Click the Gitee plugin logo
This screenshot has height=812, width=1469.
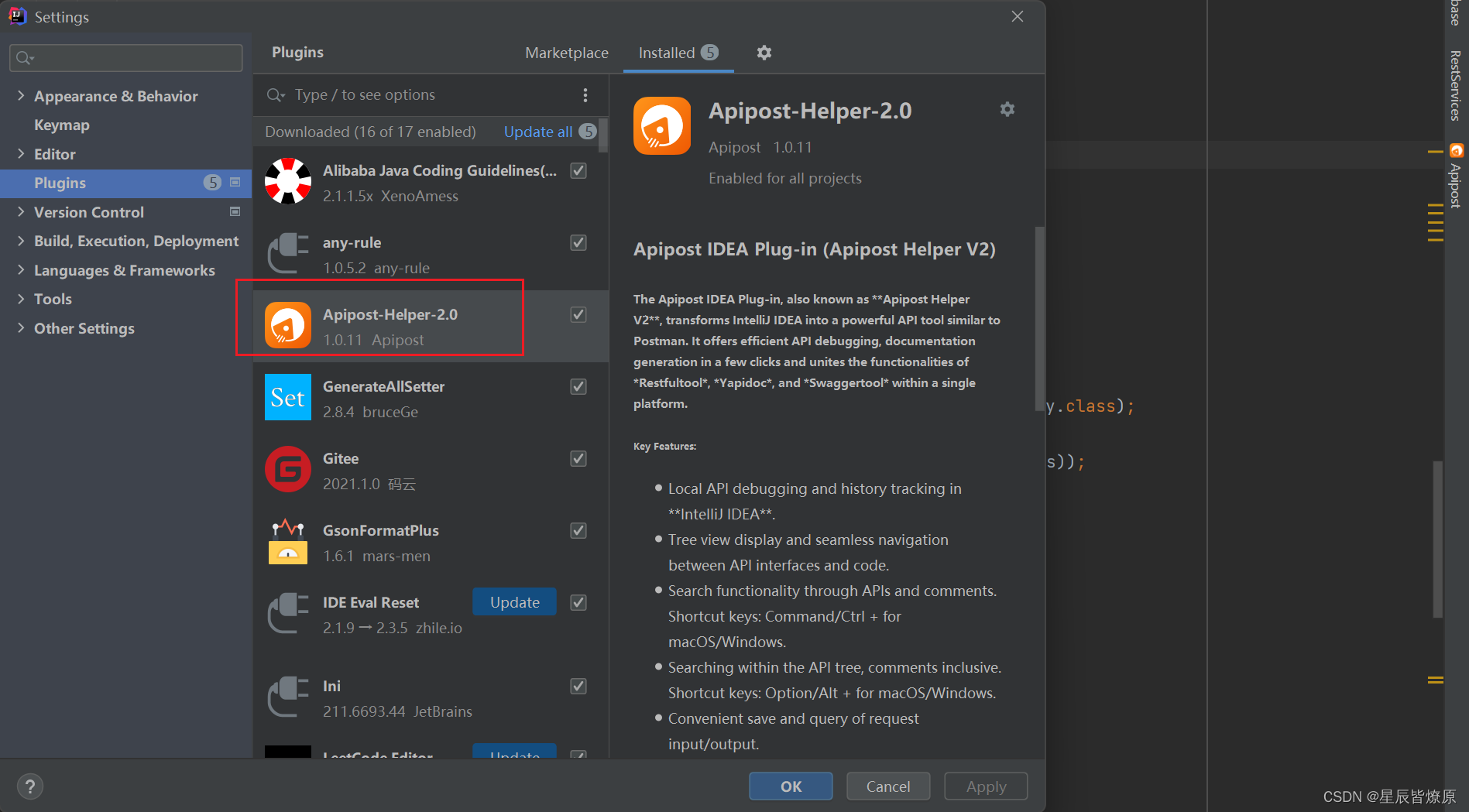pos(288,469)
